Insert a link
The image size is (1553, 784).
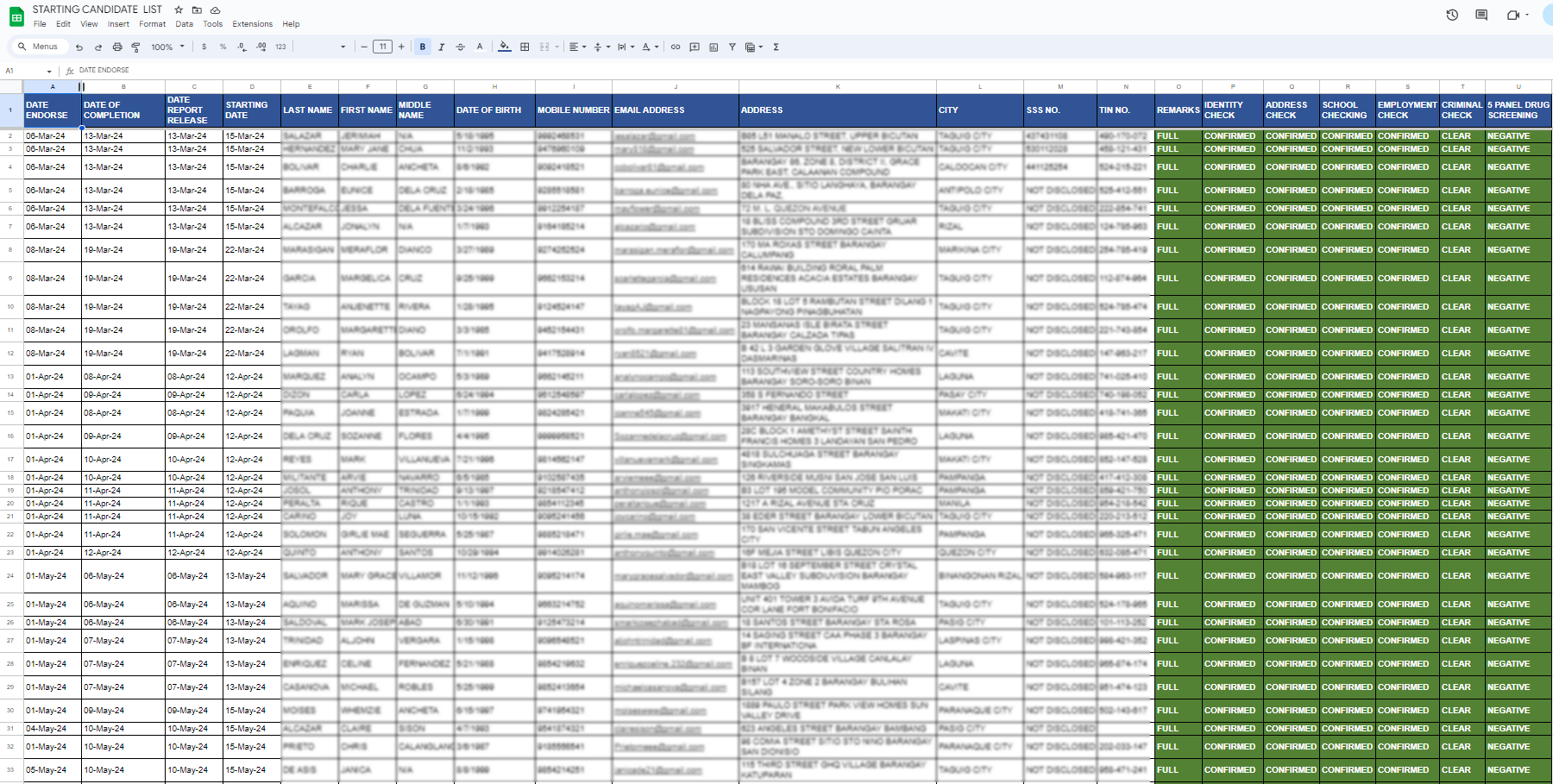click(x=676, y=47)
